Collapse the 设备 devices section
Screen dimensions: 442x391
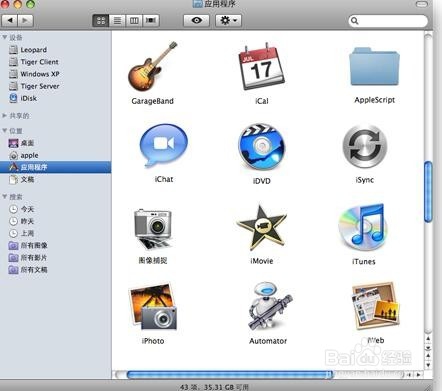click(5, 37)
